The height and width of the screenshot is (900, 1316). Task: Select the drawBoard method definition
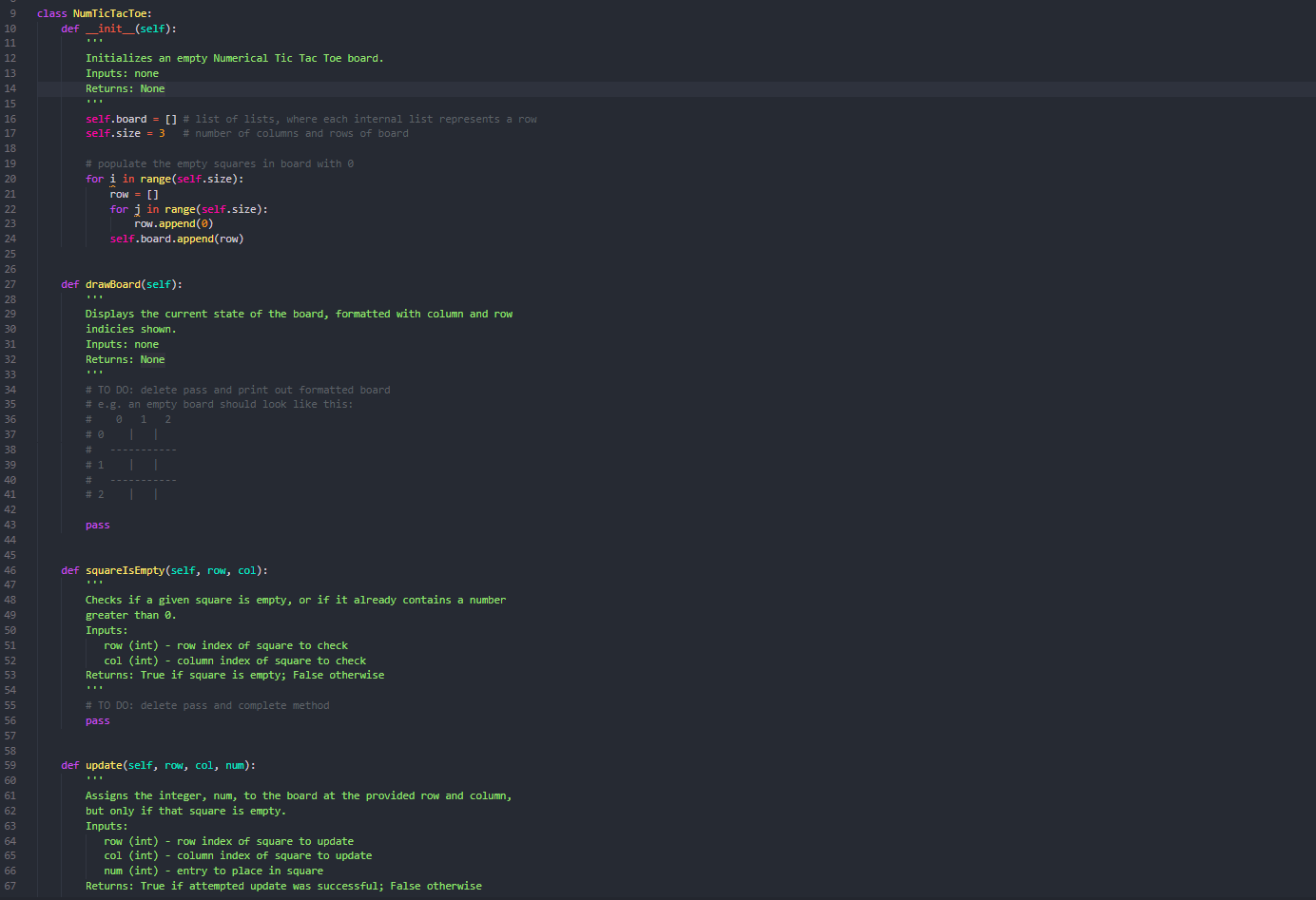coord(111,283)
